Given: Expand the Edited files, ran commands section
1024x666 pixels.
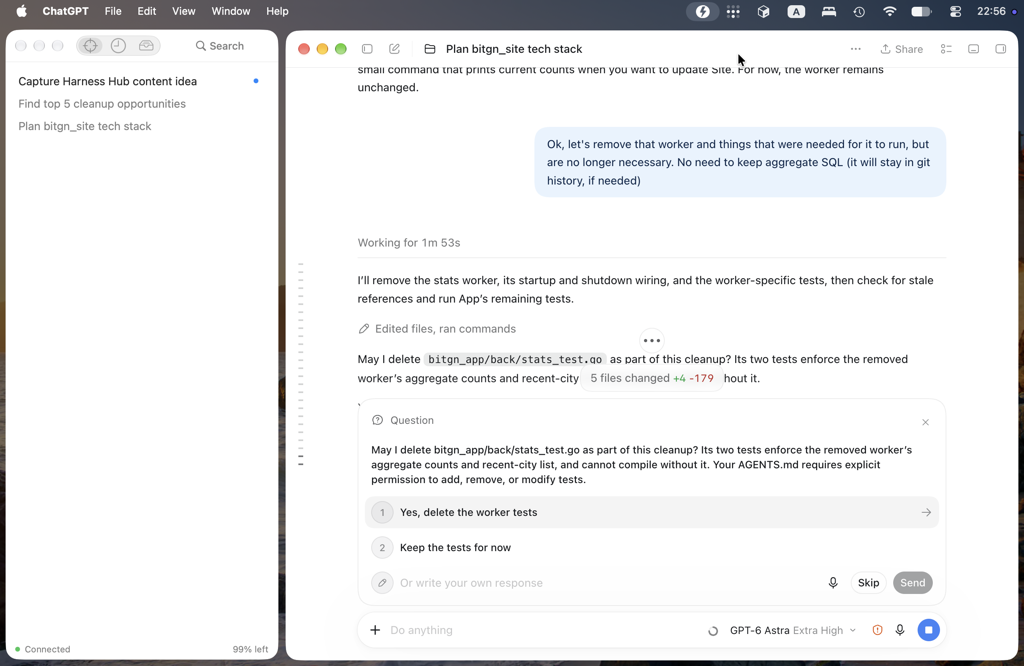Looking at the screenshot, I should 437,328.
